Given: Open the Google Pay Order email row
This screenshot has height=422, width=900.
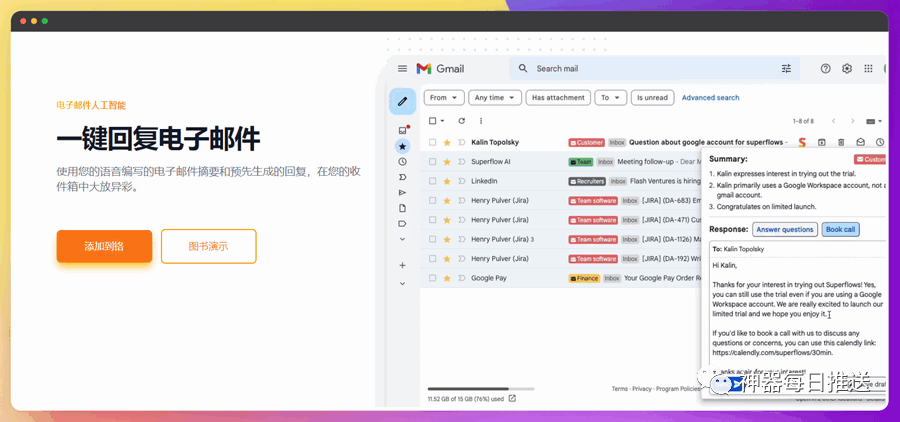Looking at the screenshot, I should 561,278.
